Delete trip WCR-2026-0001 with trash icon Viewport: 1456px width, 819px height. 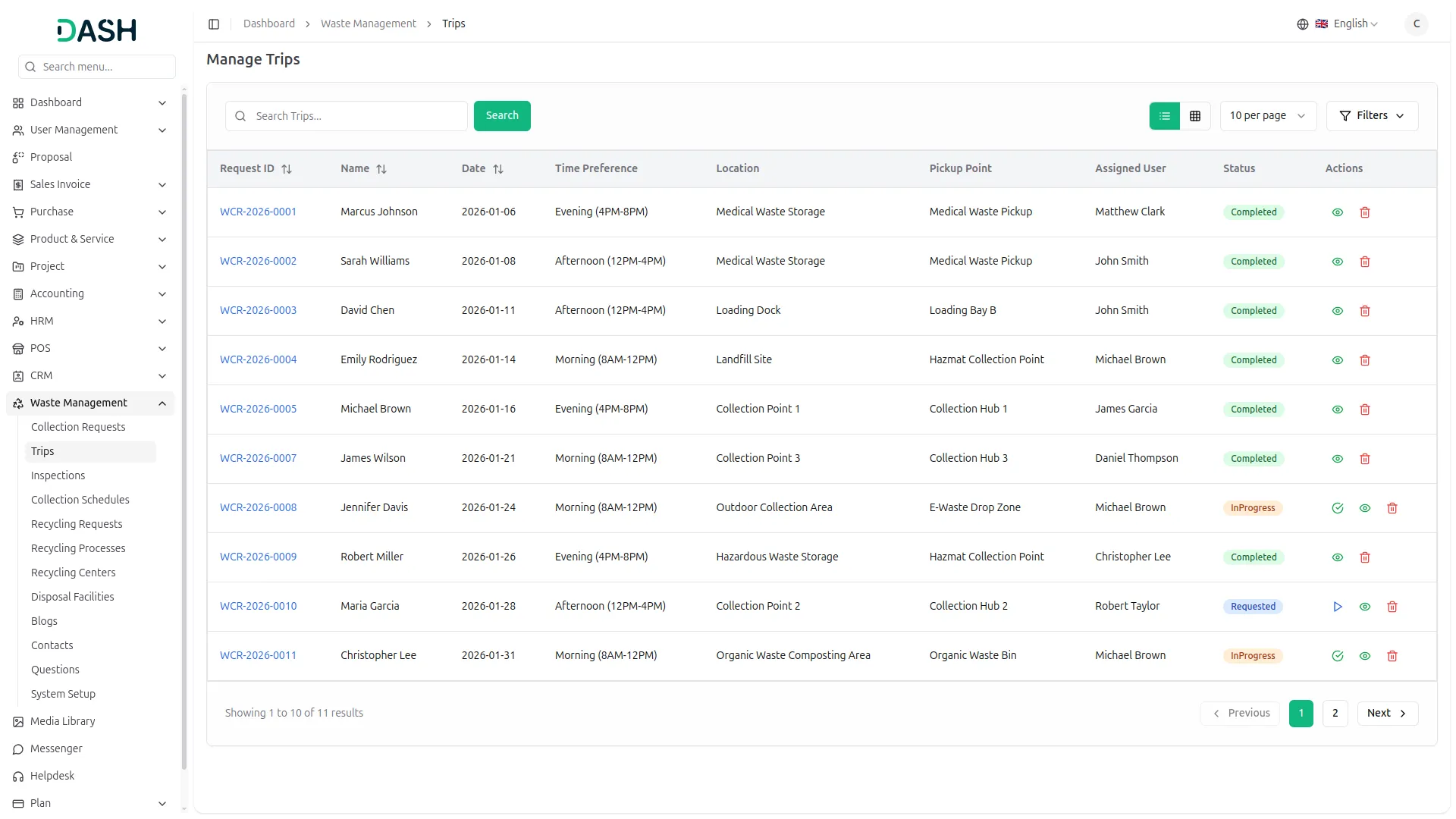coord(1364,212)
